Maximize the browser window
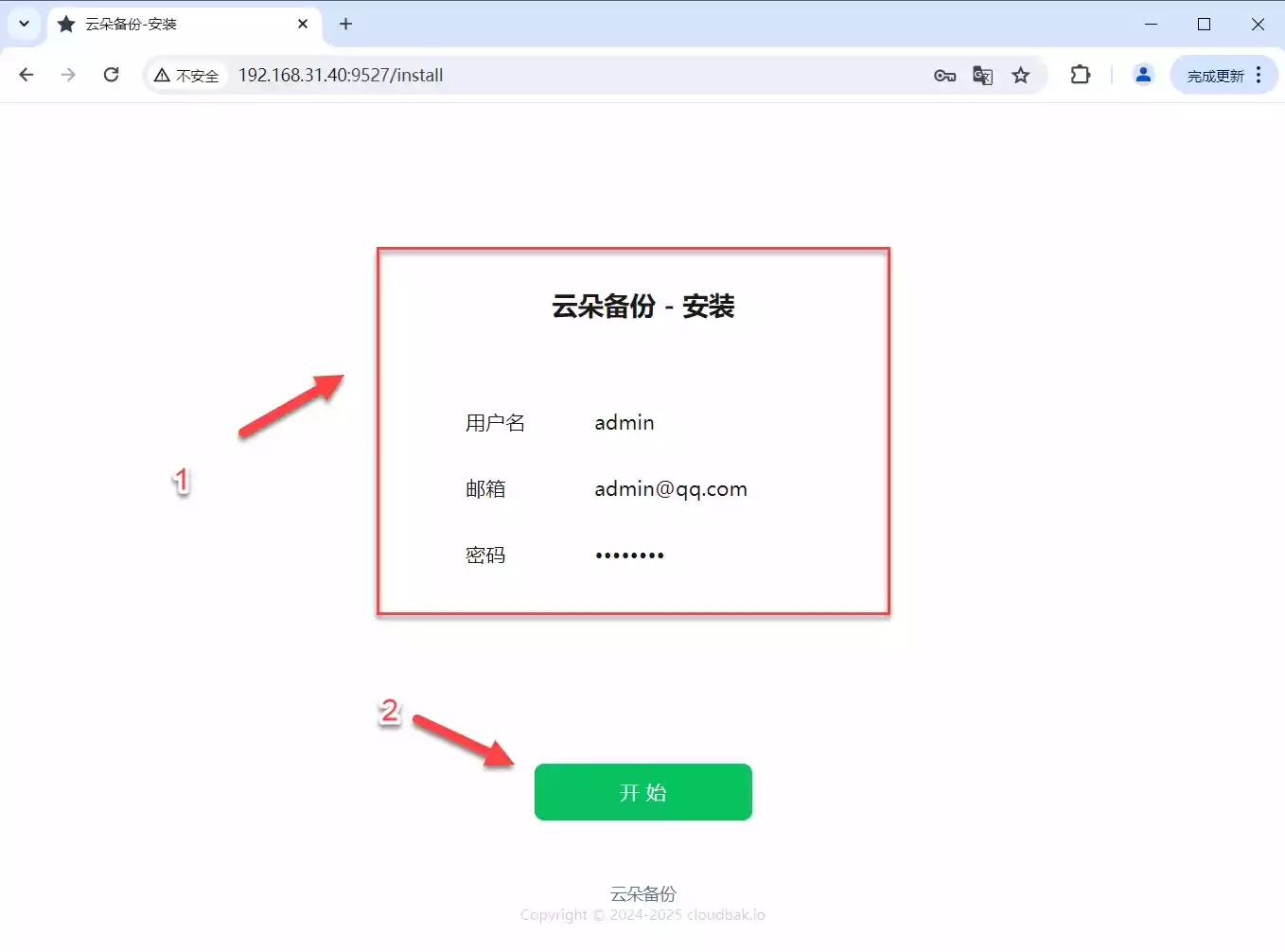Viewport: 1285px width, 952px height. coord(1204,24)
